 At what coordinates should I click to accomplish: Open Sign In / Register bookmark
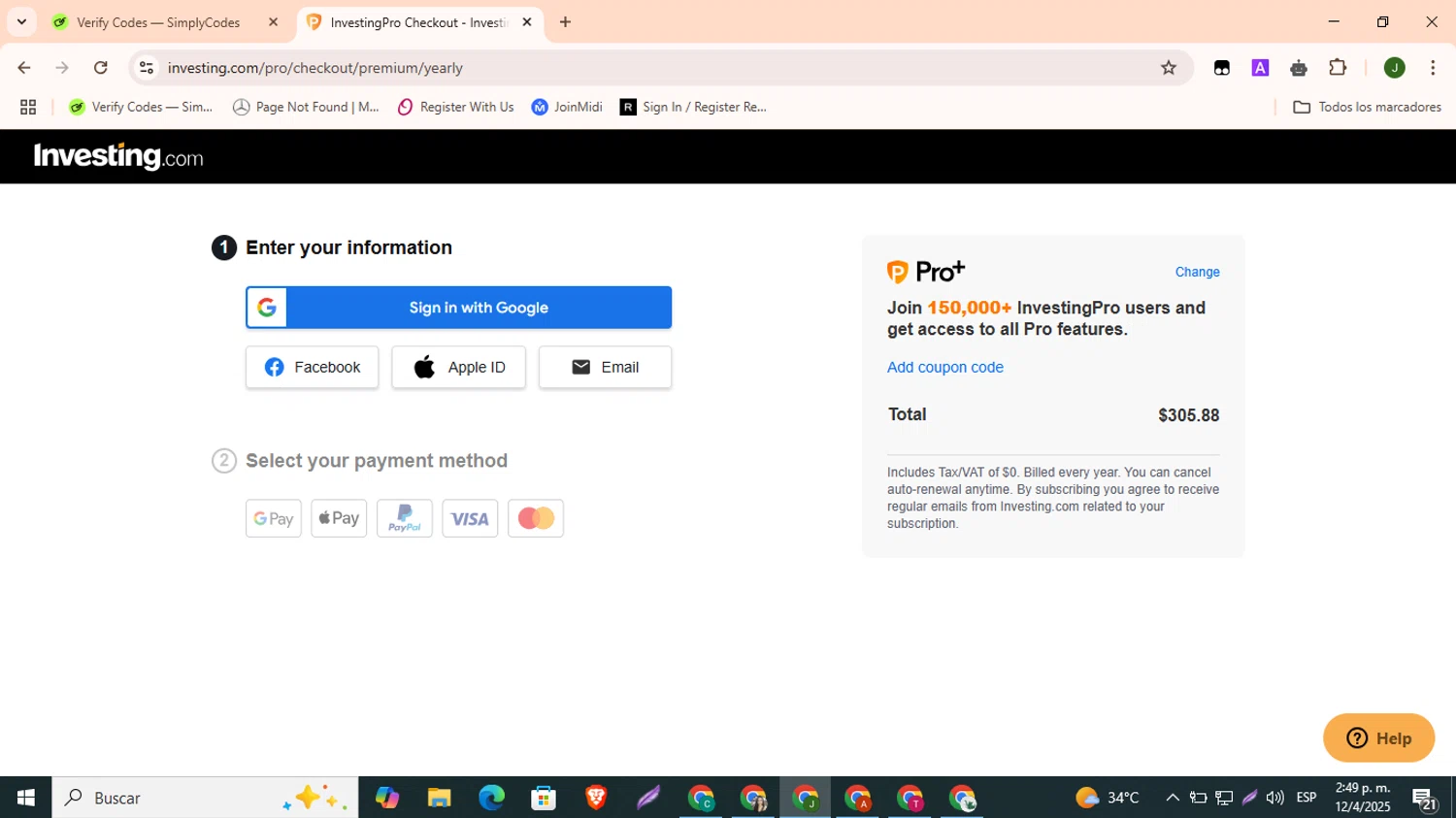(693, 108)
